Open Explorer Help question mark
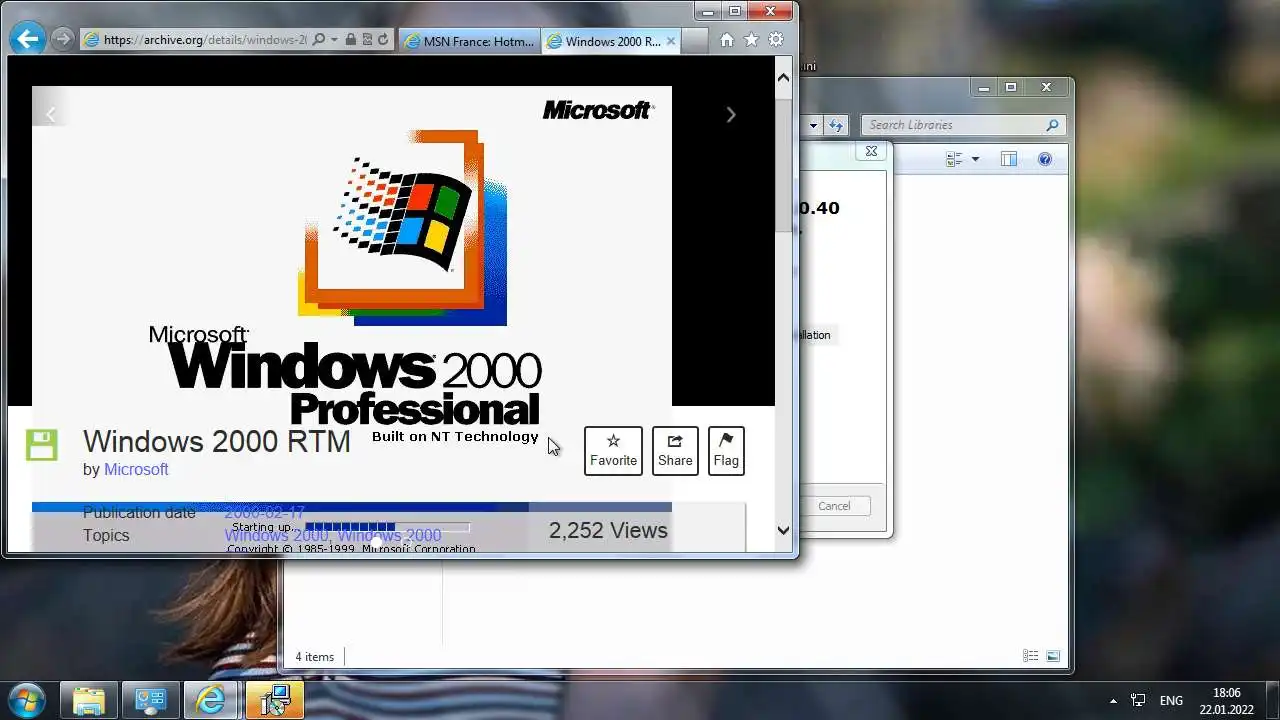The image size is (1280, 720). click(x=1045, y=159)
